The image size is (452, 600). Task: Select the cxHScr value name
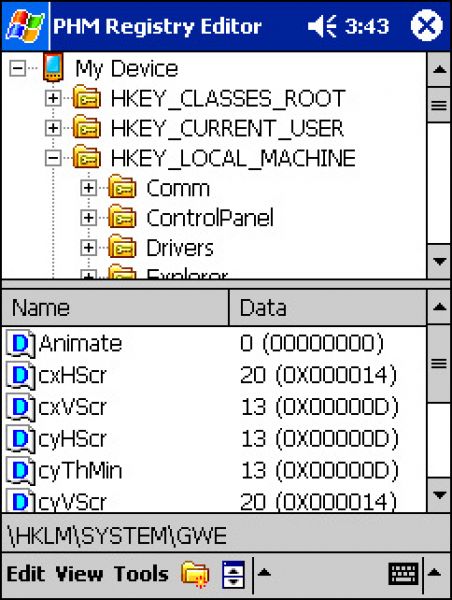click(x=73, y=375)
